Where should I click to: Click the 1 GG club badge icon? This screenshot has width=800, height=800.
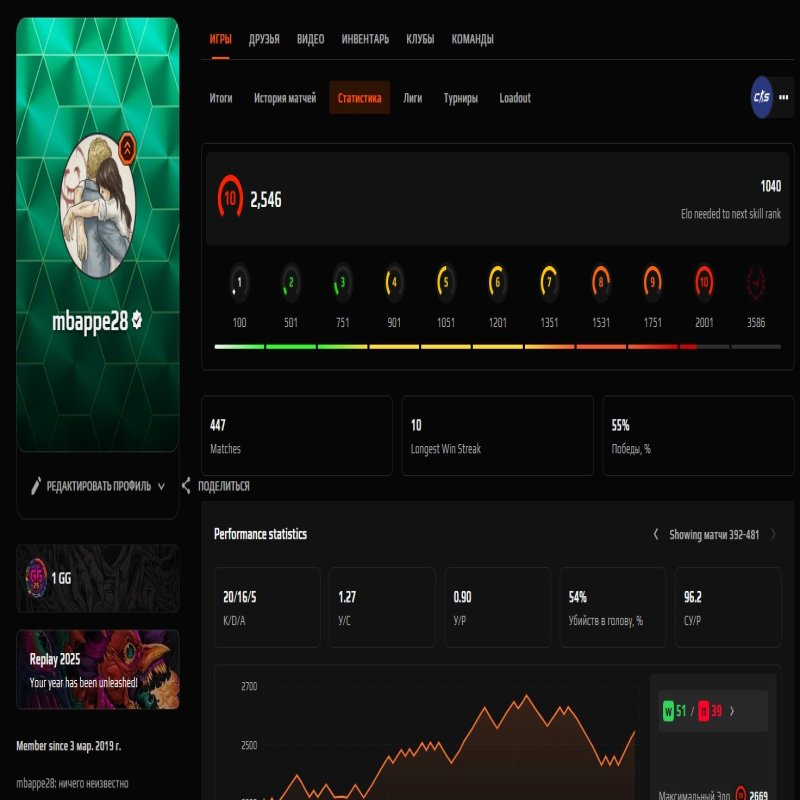(36, 578)
